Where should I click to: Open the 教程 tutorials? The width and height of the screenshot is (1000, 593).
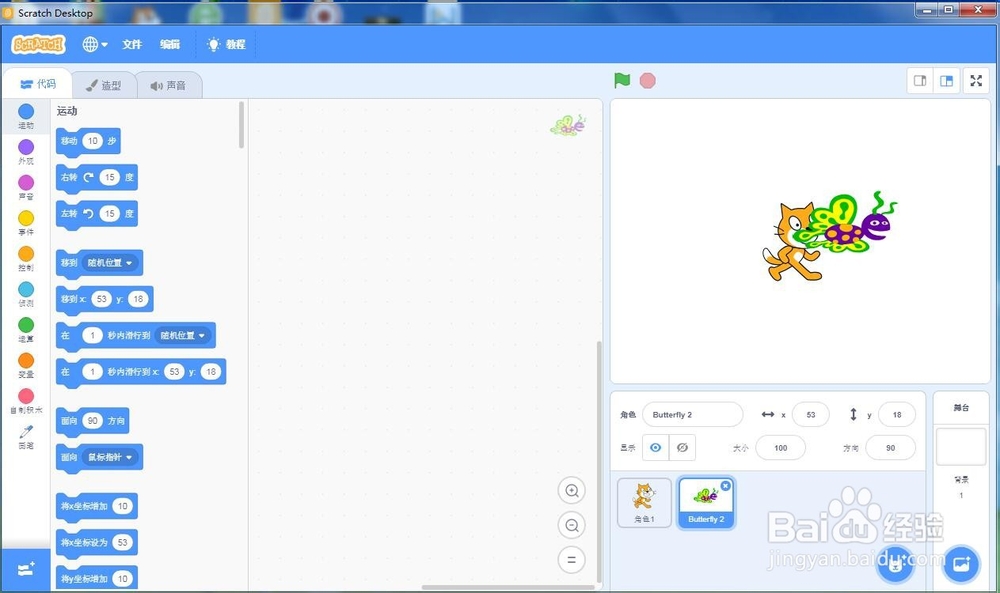(x=226, y=44)
